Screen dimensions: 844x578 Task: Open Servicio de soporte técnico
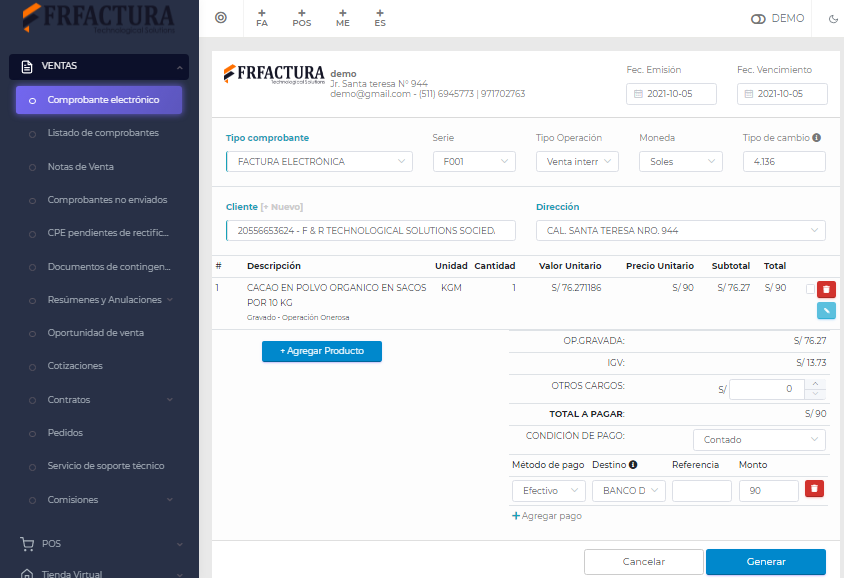106,466
